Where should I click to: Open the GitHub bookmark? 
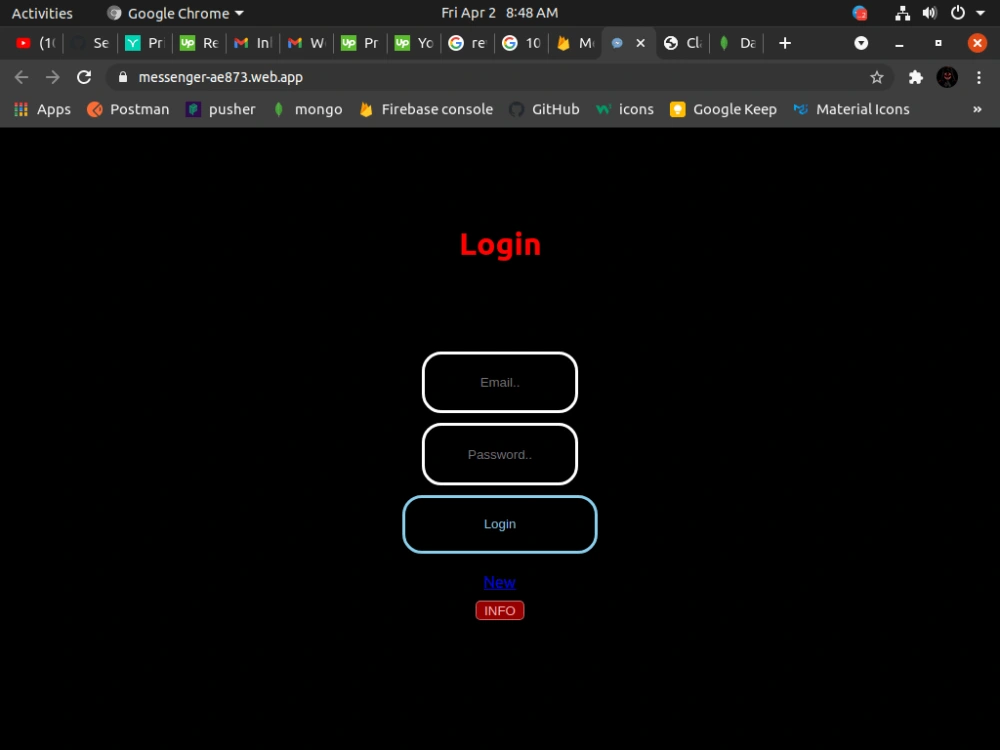pyautogui.click(x=544, y=109)
